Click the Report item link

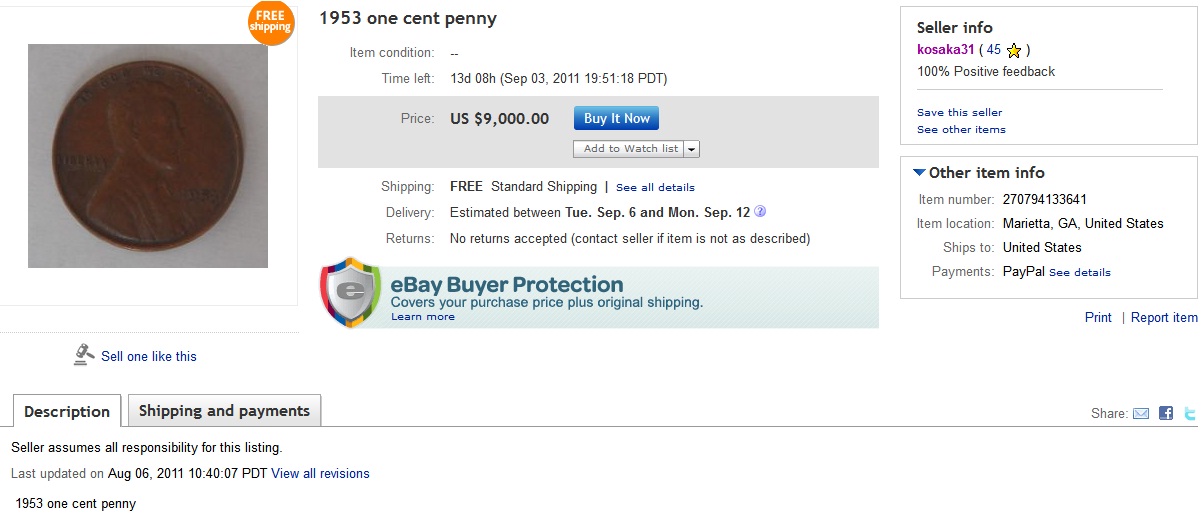pyautogui.click(x=1164, y=317)
